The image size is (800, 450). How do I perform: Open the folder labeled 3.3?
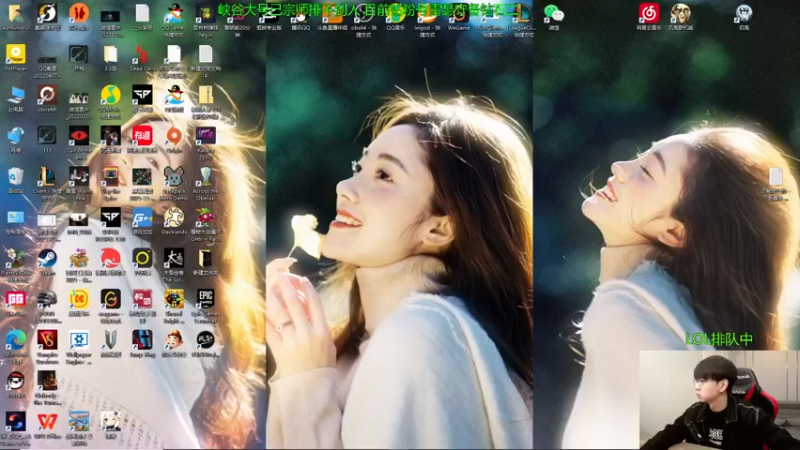(x=110, y=54)
